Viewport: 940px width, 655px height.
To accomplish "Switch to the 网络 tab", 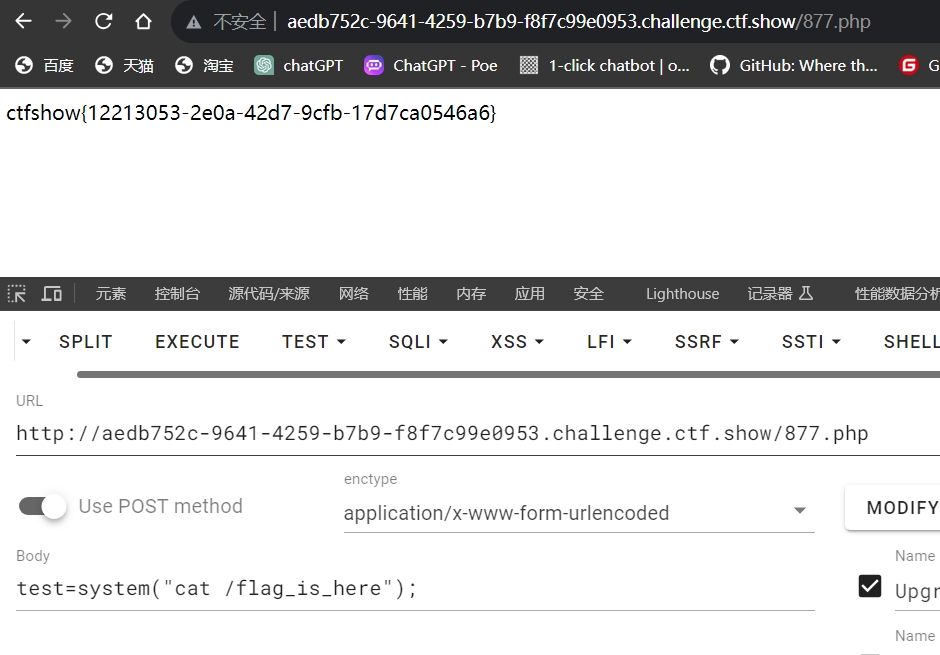I will [x=353, y=294].
